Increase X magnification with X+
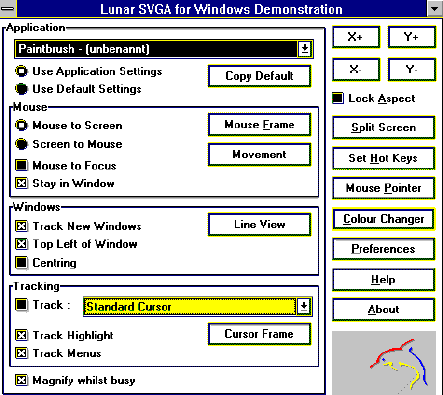The height and width of the screenshot is (395, 443). pyautogui.click(x=356, y=37)
